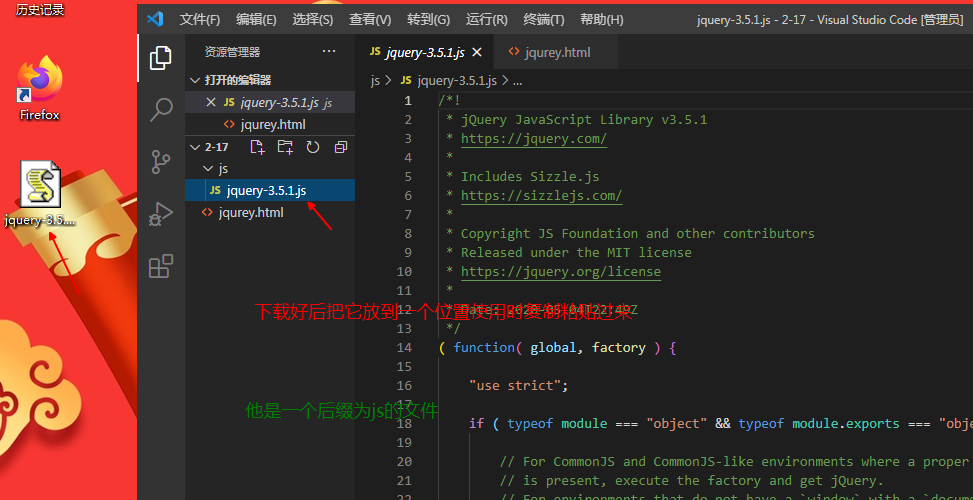Image resolution: width=973 pixels, height=500 pixels.
Task: Click line number 18 in gutter
Action: click(404, 424)
